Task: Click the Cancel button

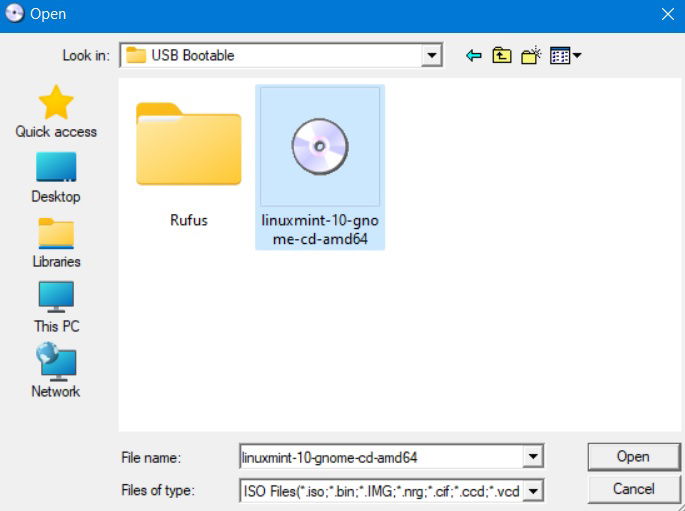Action: (x=633, y=489)
